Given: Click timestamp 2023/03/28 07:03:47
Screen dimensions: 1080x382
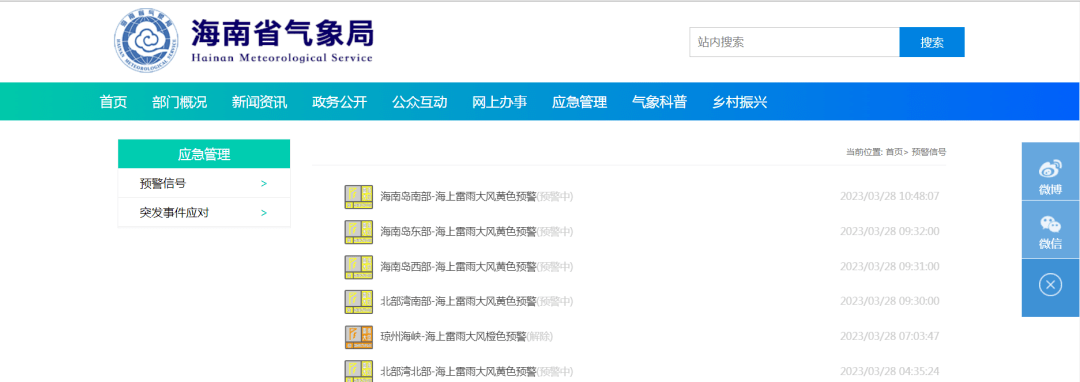Looking at the screenshot, I should point(889,337).
